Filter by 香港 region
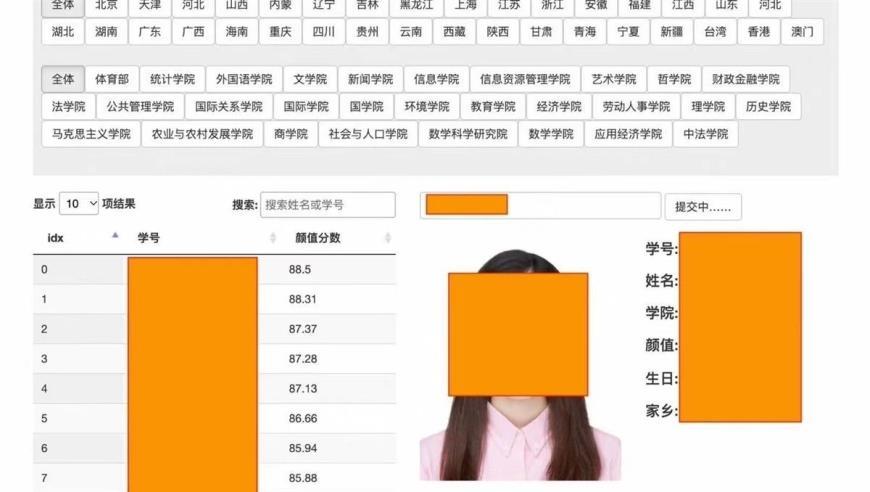This screenshot has height=492, width=870. click(x=758, y=32)
